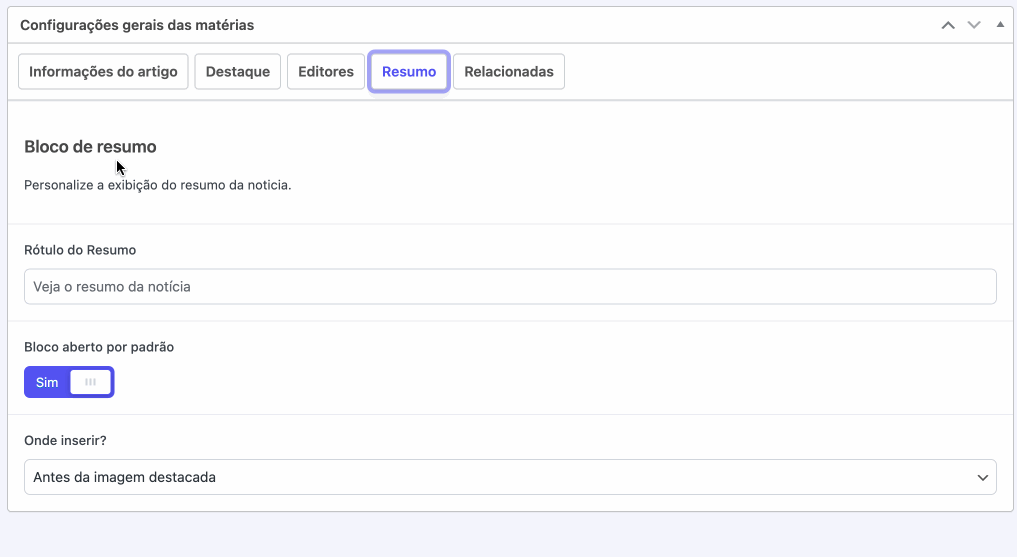Click the chevron on Antes da imagem destacada
Viewport: 1017px width, 557px height.
(x=982, y=478)
